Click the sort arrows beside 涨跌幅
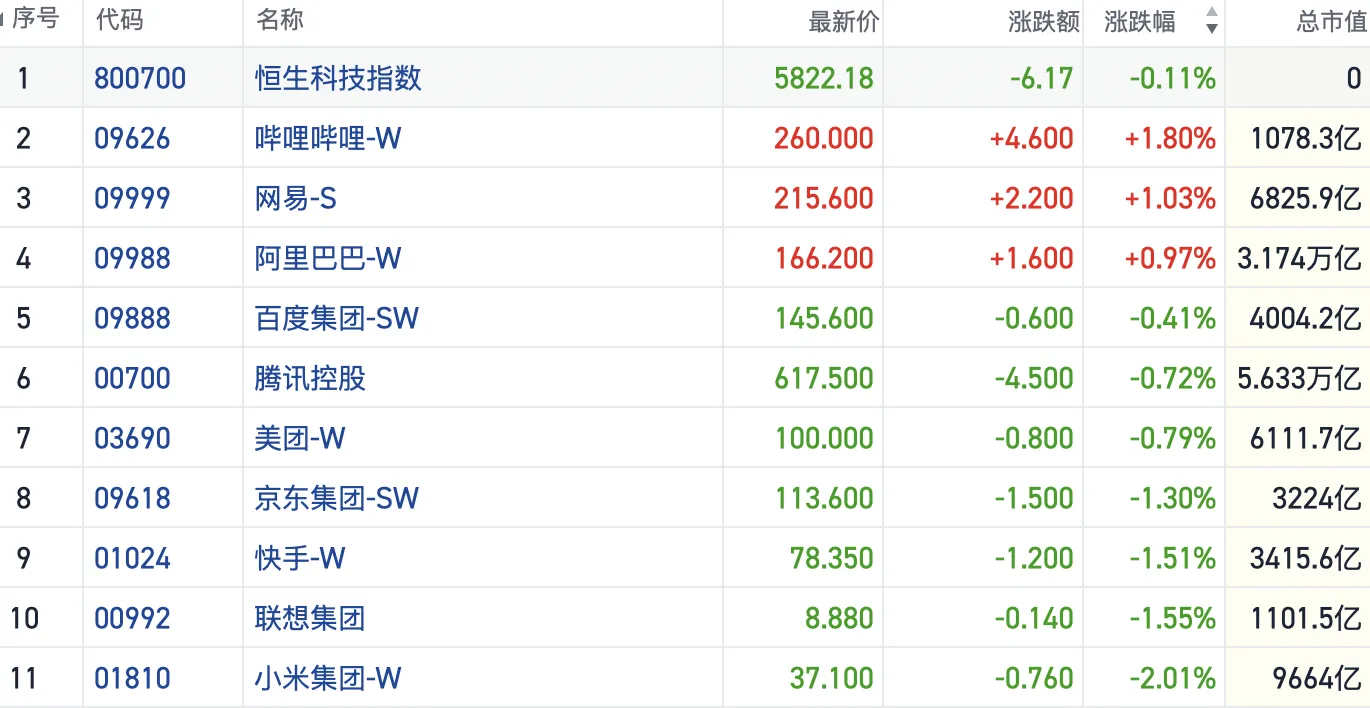Viewport: 1370px width, 708px height. pyautogui.click(x=1211, y=21)
